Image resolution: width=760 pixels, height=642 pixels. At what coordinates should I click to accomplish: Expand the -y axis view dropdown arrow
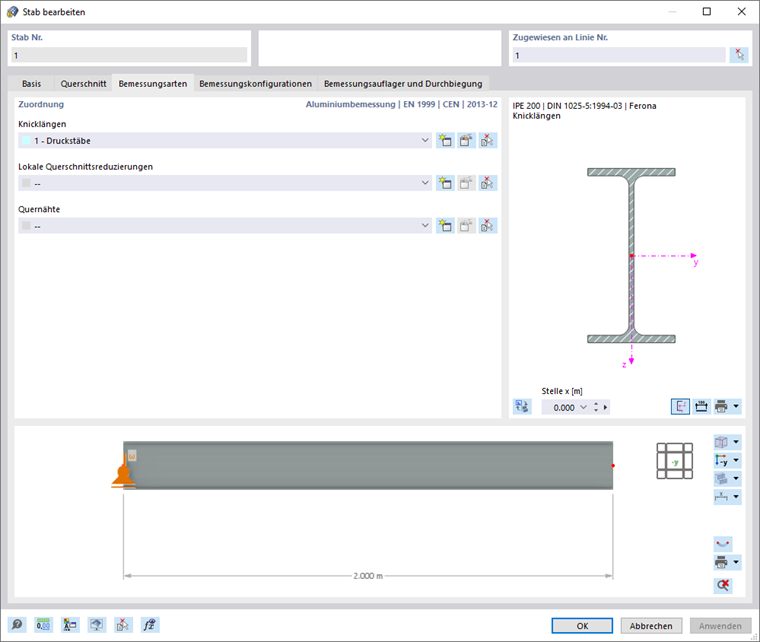pyautogui.click(x=736, y=460)
